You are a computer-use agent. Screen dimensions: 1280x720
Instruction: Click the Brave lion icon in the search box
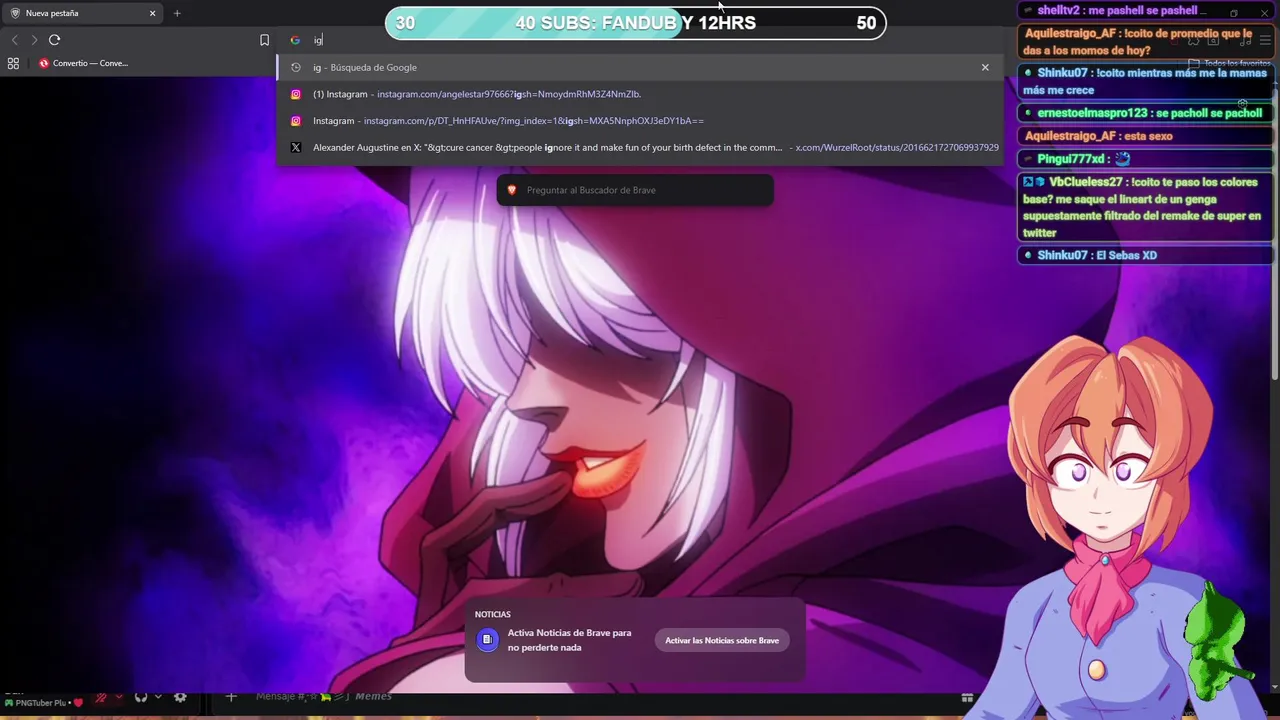pyautogui.click(x=512, y=190)
